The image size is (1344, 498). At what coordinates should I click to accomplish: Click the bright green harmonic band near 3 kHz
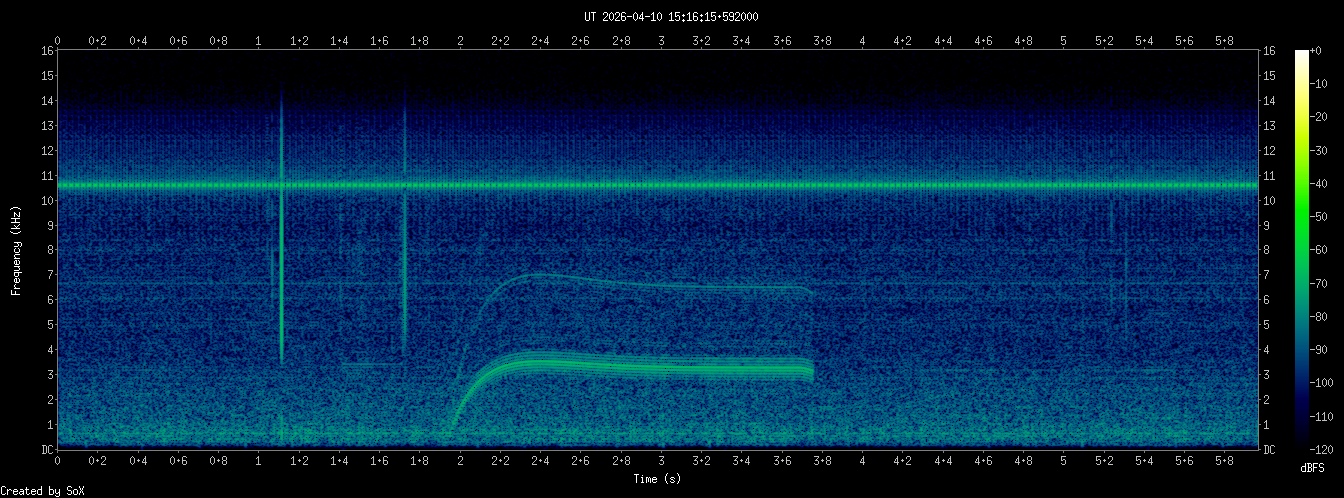[x=650, y=368]
